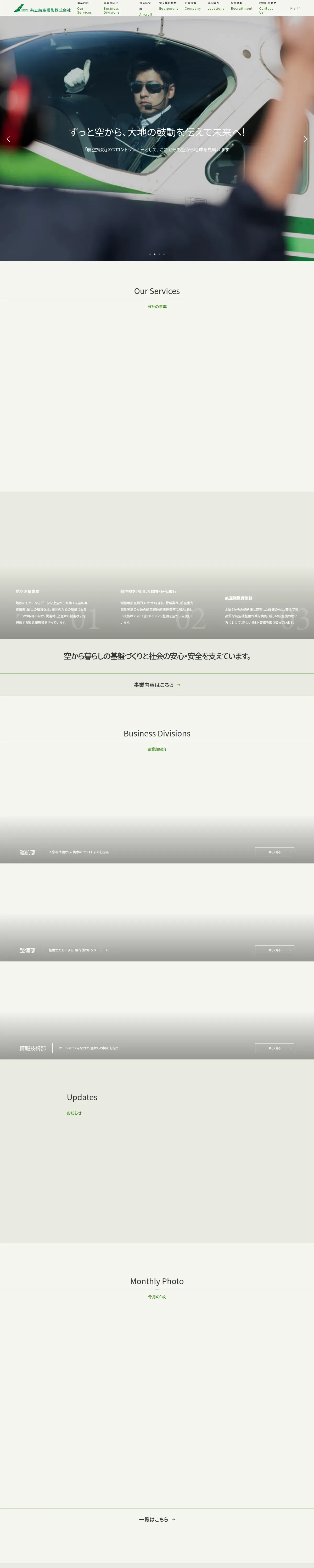The image size is (314, 1568).
Task: Switch language to en
Action: (x=299, y=8)
